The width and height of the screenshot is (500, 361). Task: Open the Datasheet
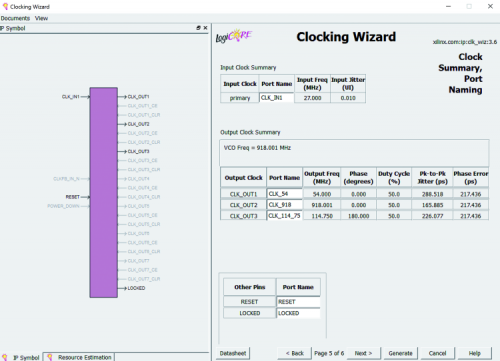pyautogui.click(x=233, y=353)
